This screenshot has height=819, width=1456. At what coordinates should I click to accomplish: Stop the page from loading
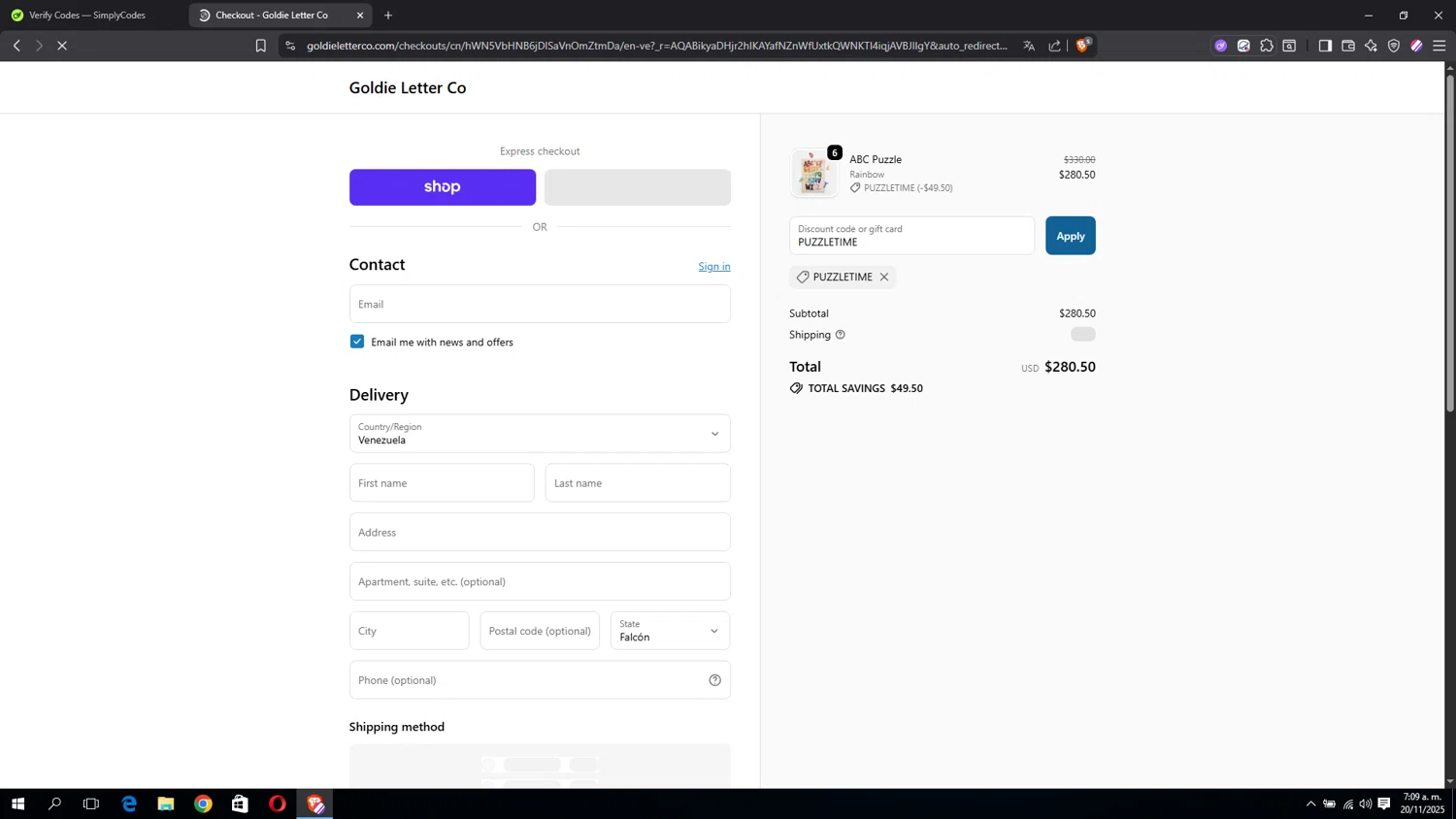(62, 46)
